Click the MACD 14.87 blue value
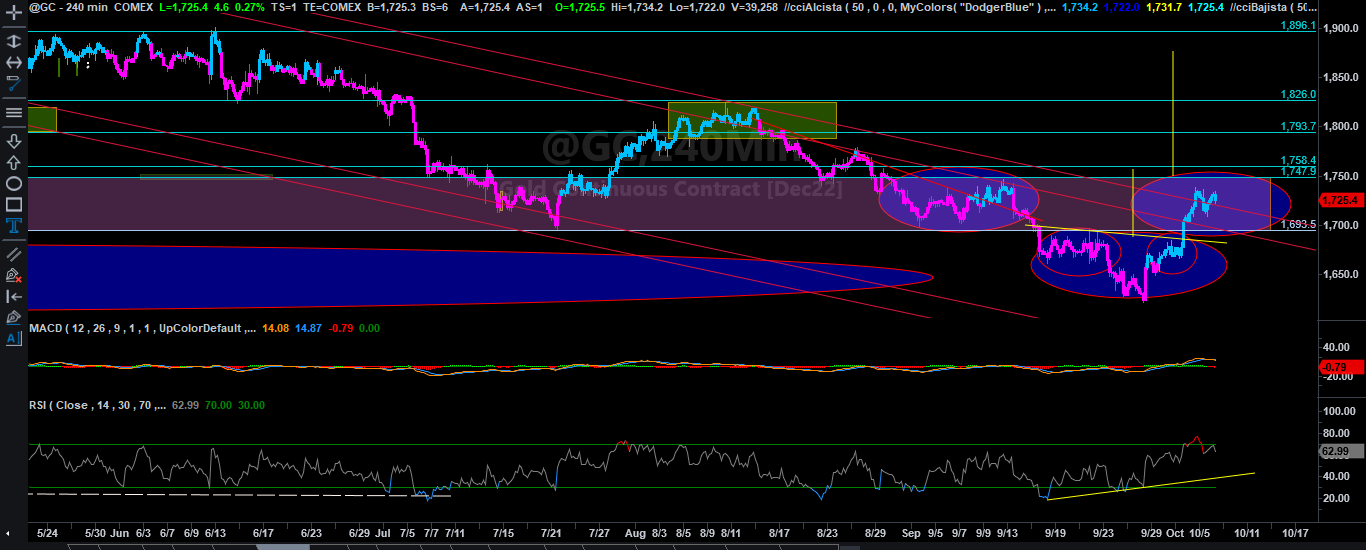Screen dimensions: 1366x550 click(x=308, y=328)
